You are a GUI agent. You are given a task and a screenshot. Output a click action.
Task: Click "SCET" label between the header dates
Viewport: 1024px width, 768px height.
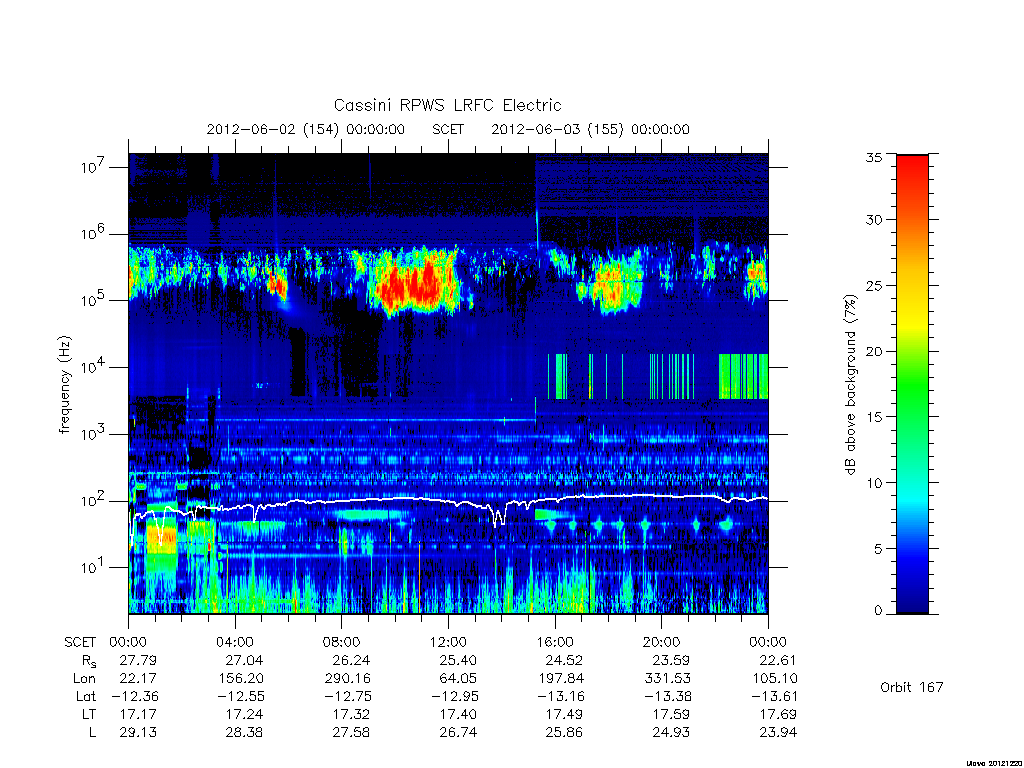[x=448, y=129]
